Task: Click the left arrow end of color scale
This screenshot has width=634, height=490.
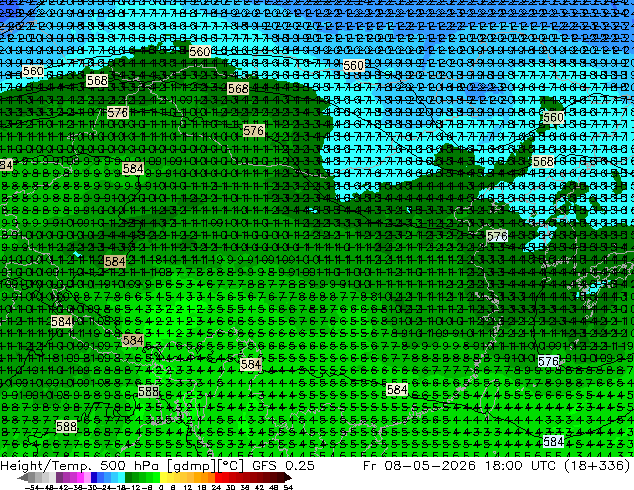Action: pyautogui.click(x=23, y=478)
